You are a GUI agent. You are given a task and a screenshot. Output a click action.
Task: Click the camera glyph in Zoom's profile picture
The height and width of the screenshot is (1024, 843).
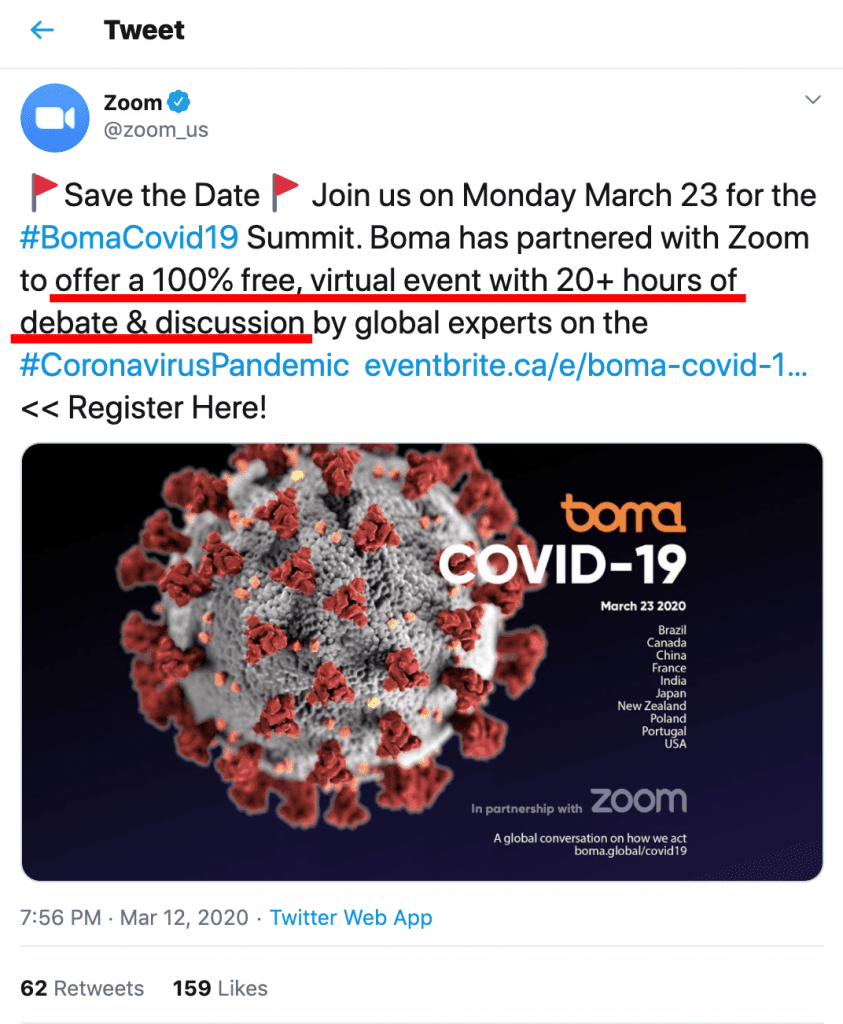55,118
